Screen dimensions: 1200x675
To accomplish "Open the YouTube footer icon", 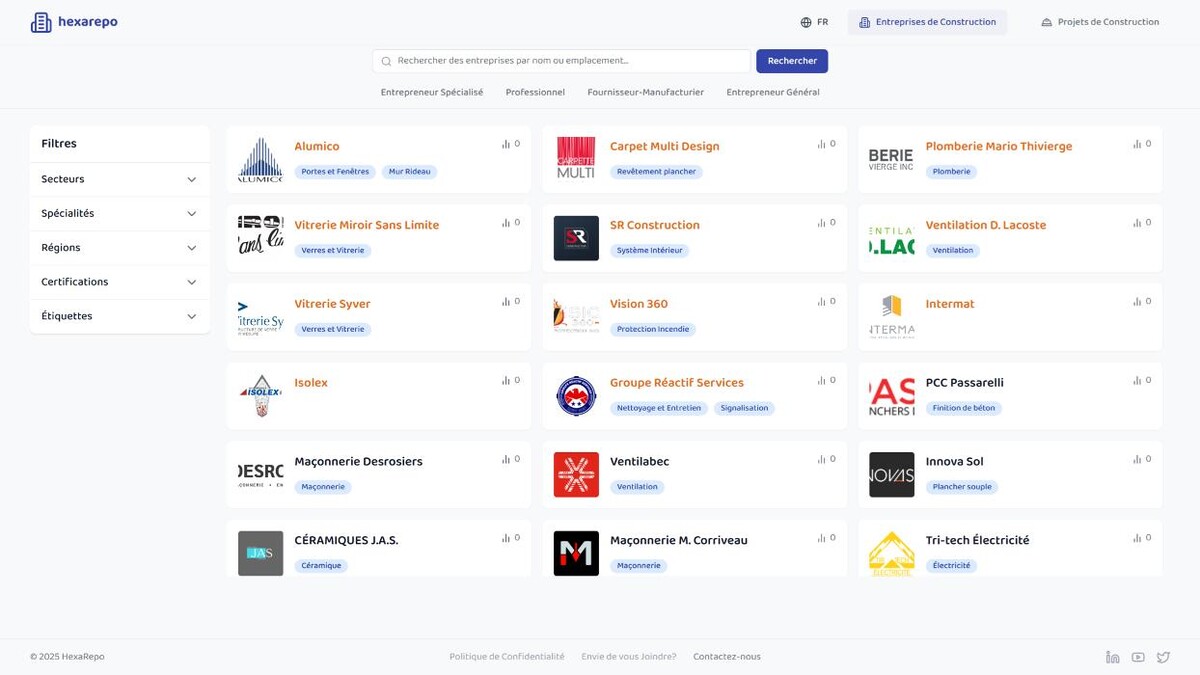I will pos(1138,657).
